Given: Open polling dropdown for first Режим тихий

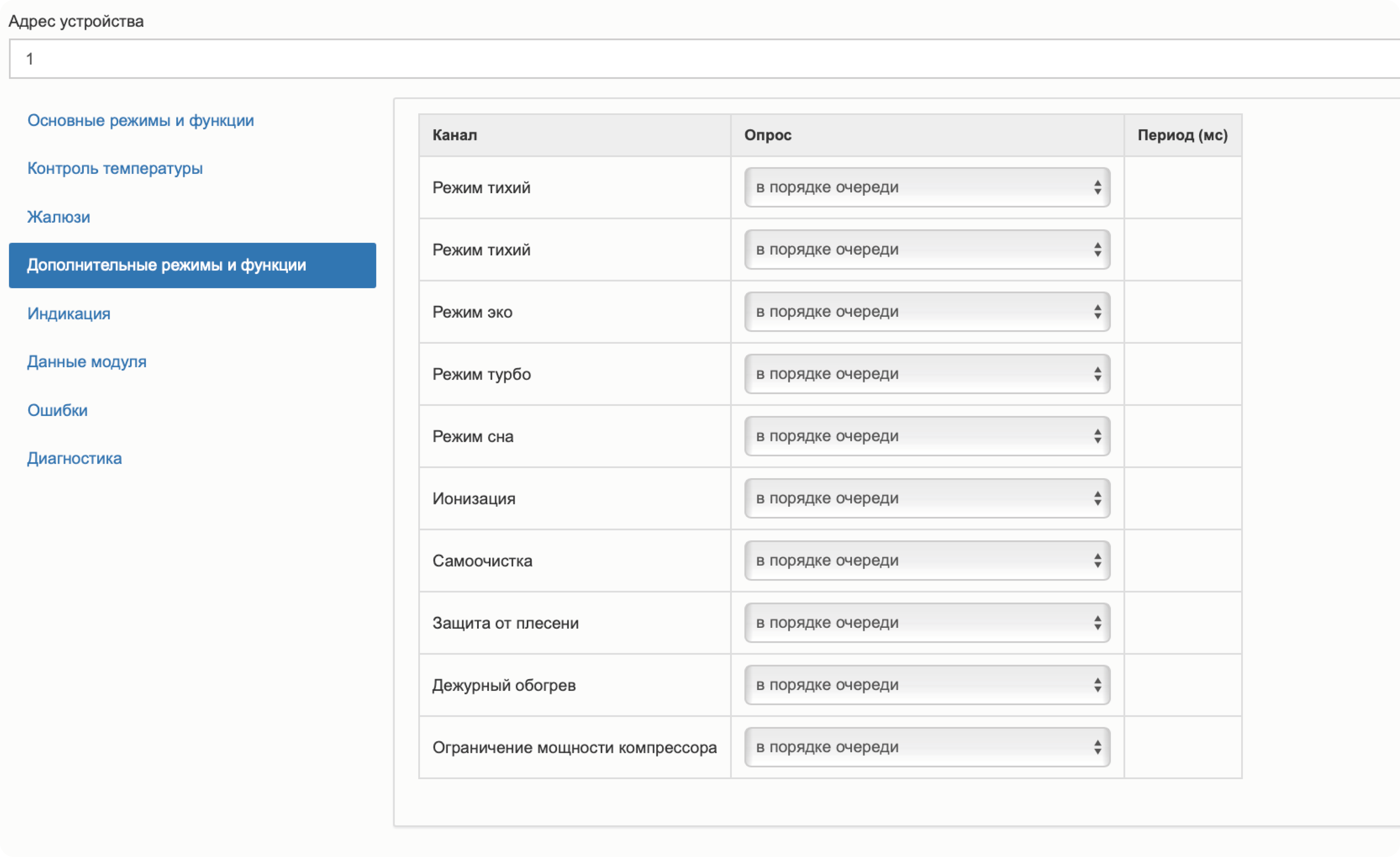Looking at the screenshot, I should [x=927, y=187].
